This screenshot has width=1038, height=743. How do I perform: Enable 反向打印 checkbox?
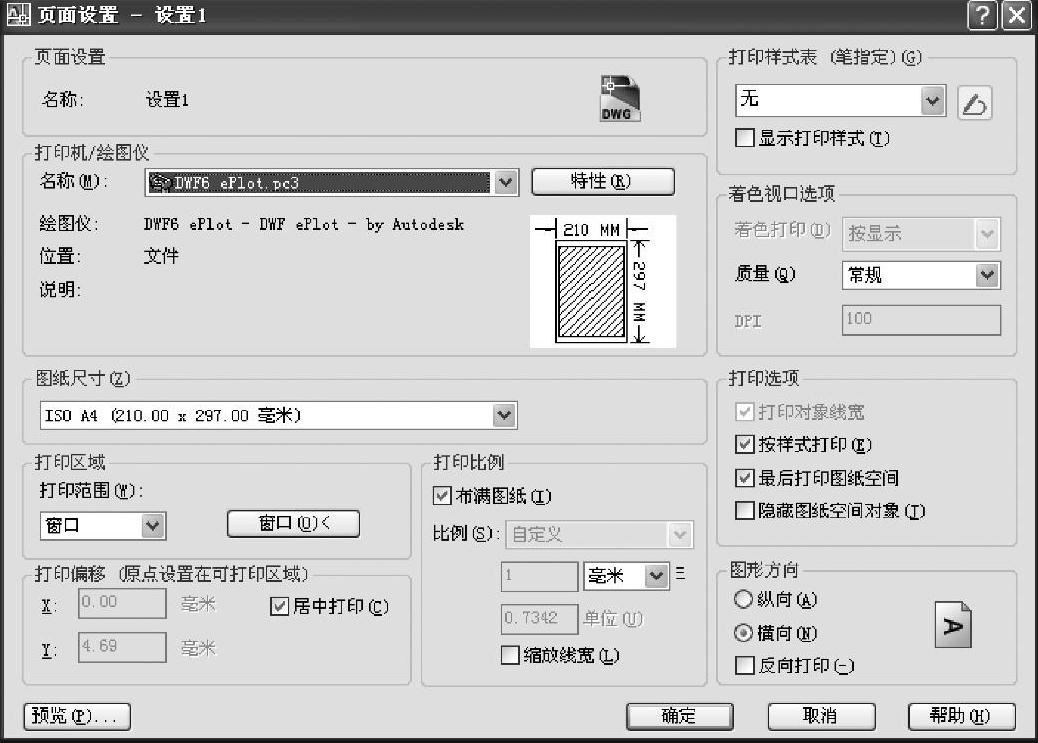point(745,665)
